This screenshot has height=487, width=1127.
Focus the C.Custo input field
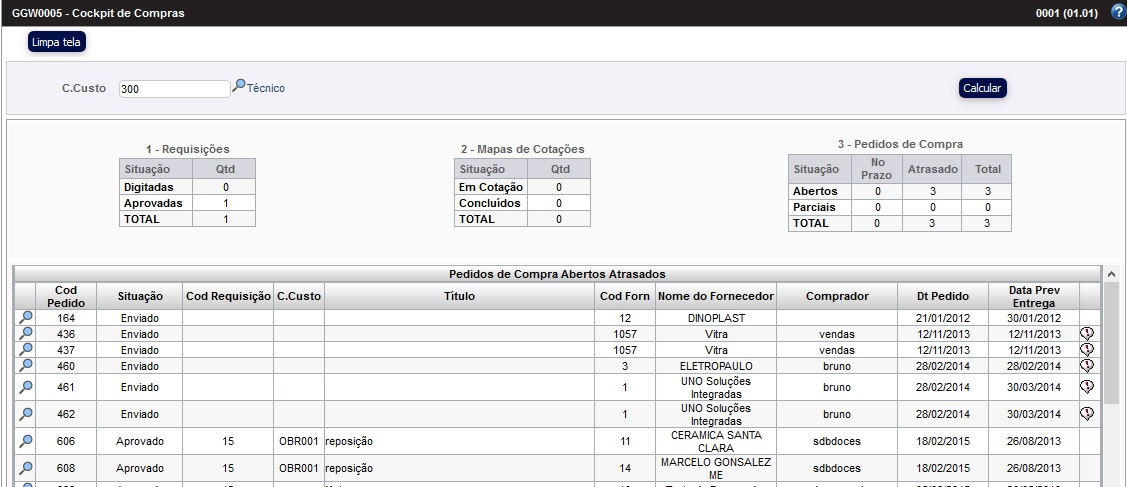(174, 89)
